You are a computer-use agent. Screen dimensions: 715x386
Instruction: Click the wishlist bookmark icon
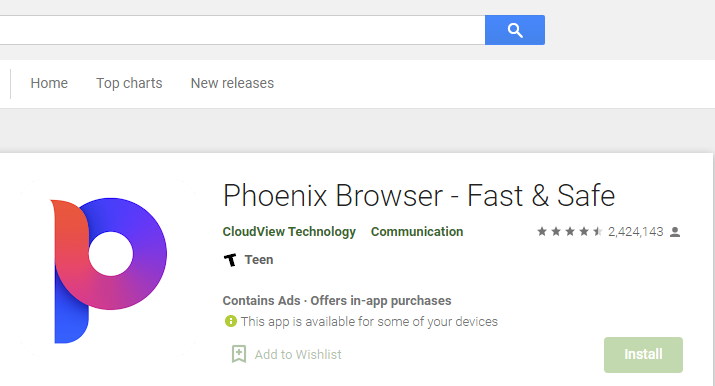click(239, 354)
